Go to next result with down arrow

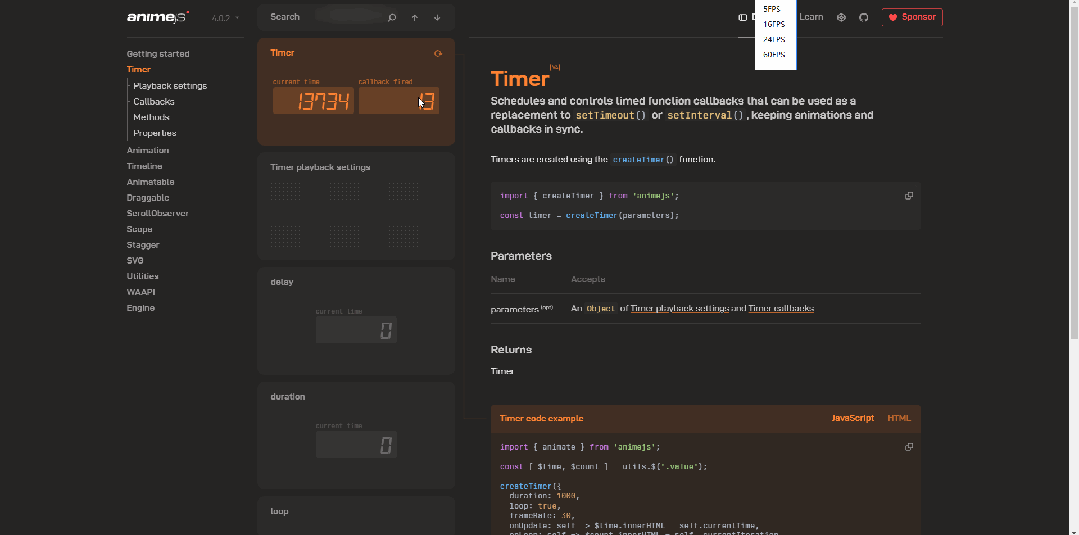point(437,17)
